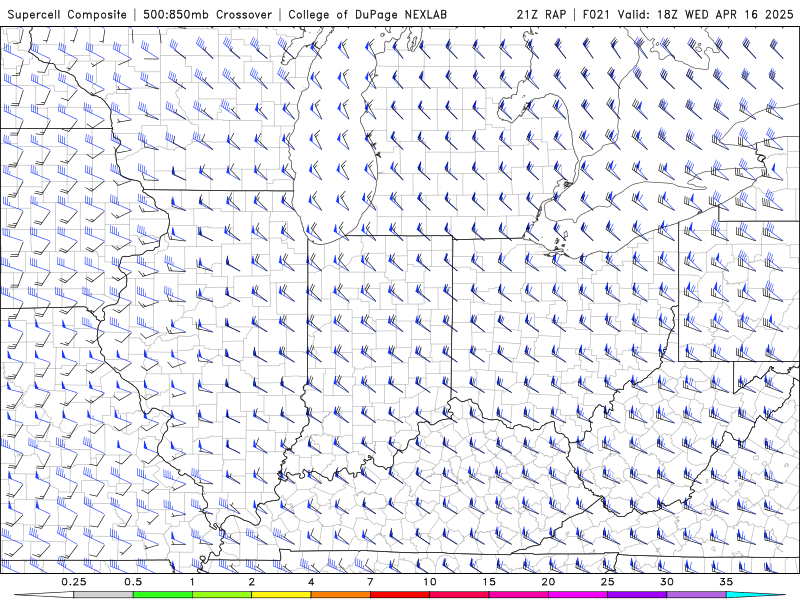This screenshot has width=800, height=600.
Task: Click the scale label "2"
Action: [x=252, y=582]
